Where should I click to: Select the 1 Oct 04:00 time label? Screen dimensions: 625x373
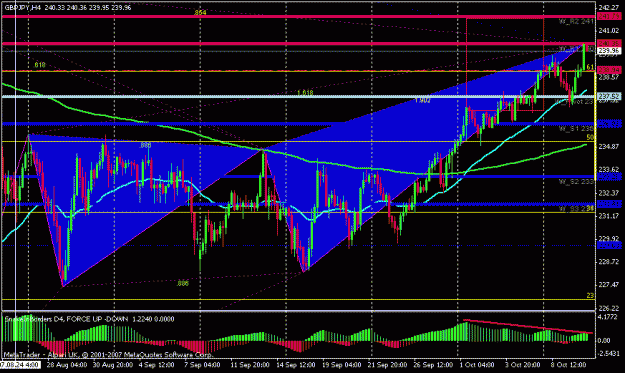click(477, 365)
